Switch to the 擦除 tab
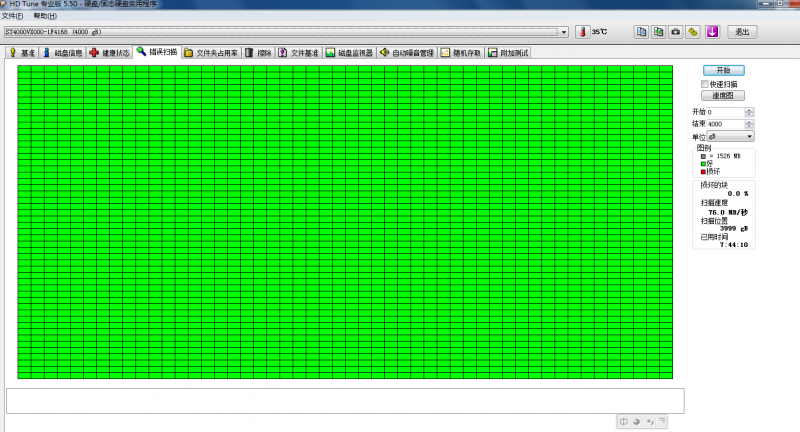Viewport: 800px width, 432px height. tap(258, 53)
